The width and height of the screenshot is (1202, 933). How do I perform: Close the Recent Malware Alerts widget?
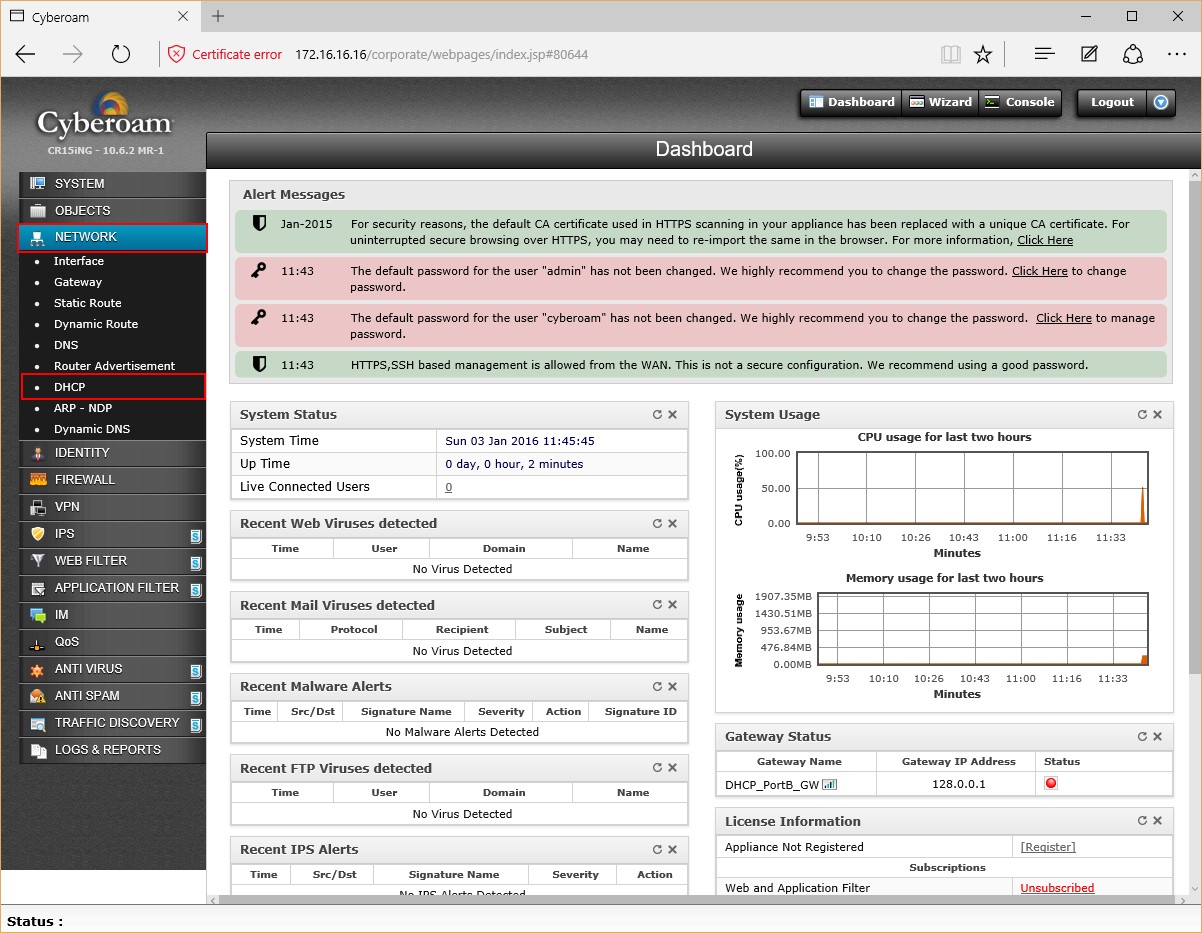tap(673, 687)
